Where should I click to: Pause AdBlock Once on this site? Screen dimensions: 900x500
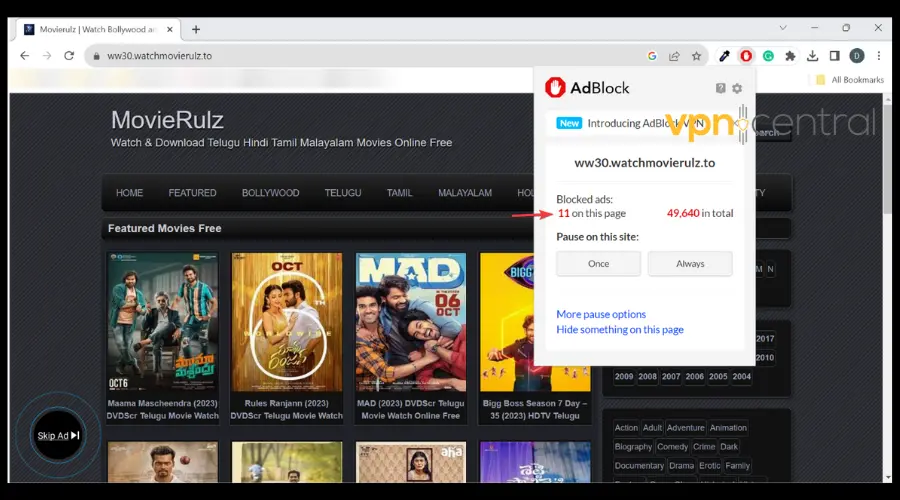pos(598,263)
